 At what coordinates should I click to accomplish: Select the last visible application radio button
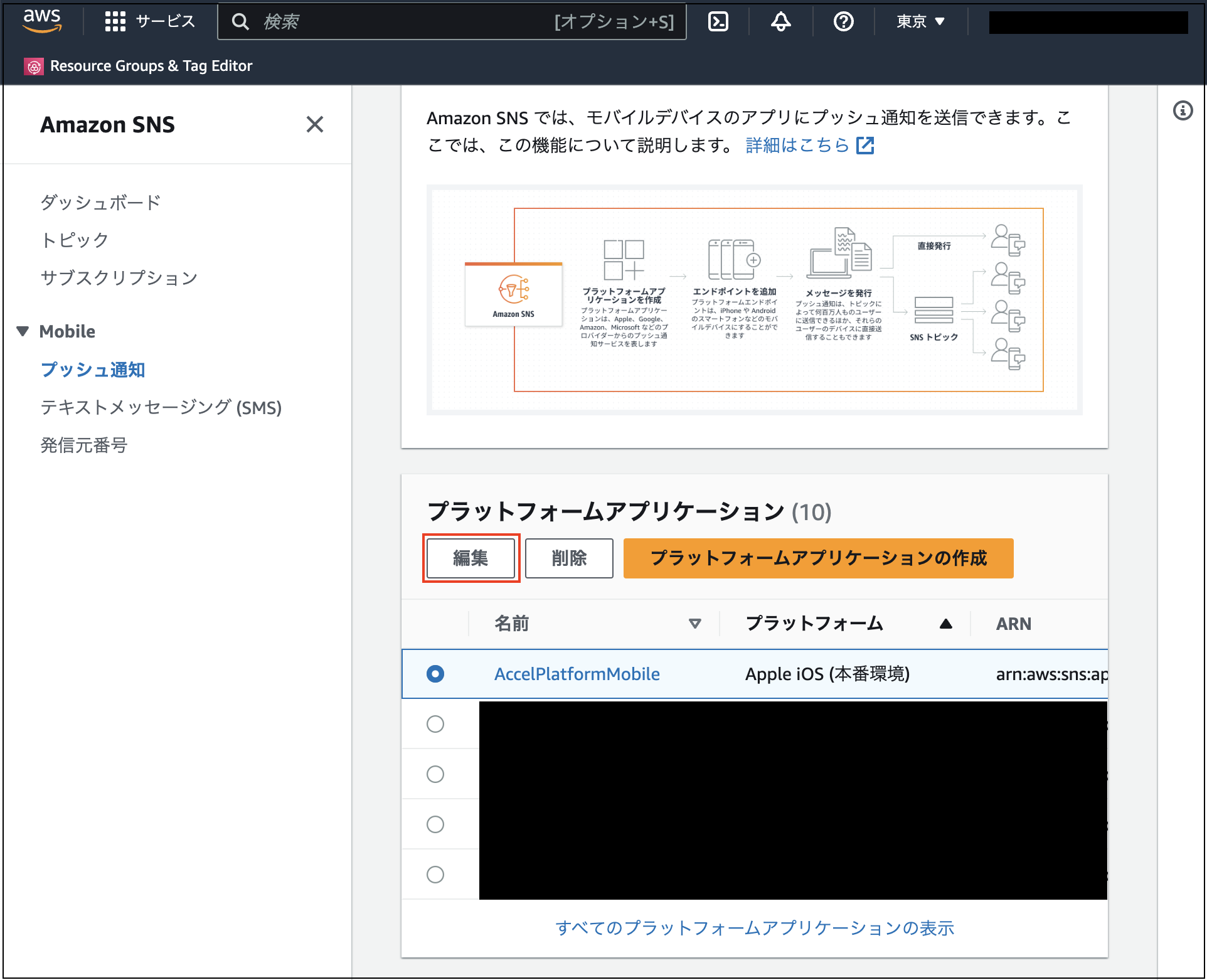coord(435,875)
